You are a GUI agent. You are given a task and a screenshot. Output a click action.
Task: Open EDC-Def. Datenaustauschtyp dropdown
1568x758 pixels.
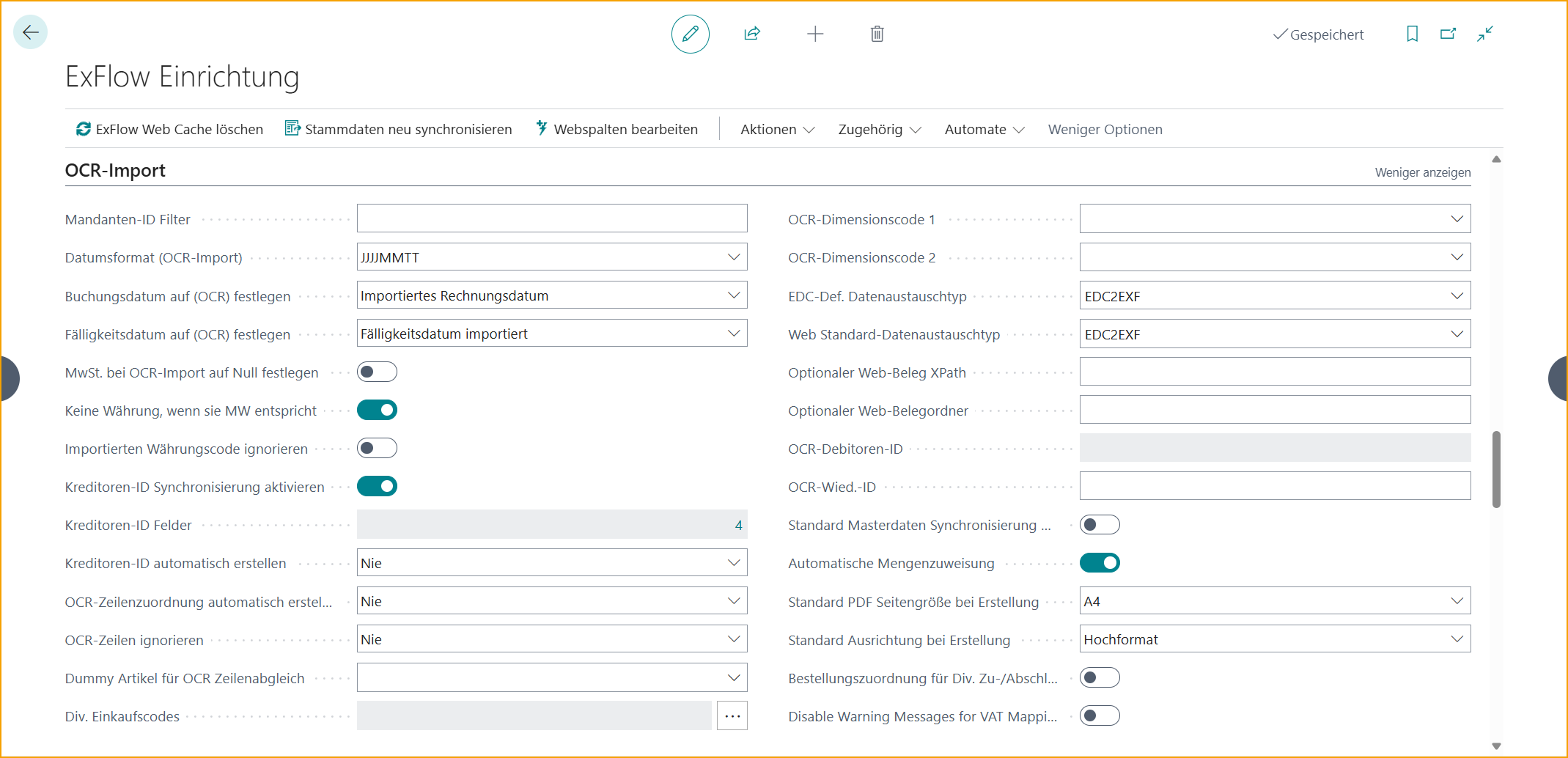click(1457, 295)
